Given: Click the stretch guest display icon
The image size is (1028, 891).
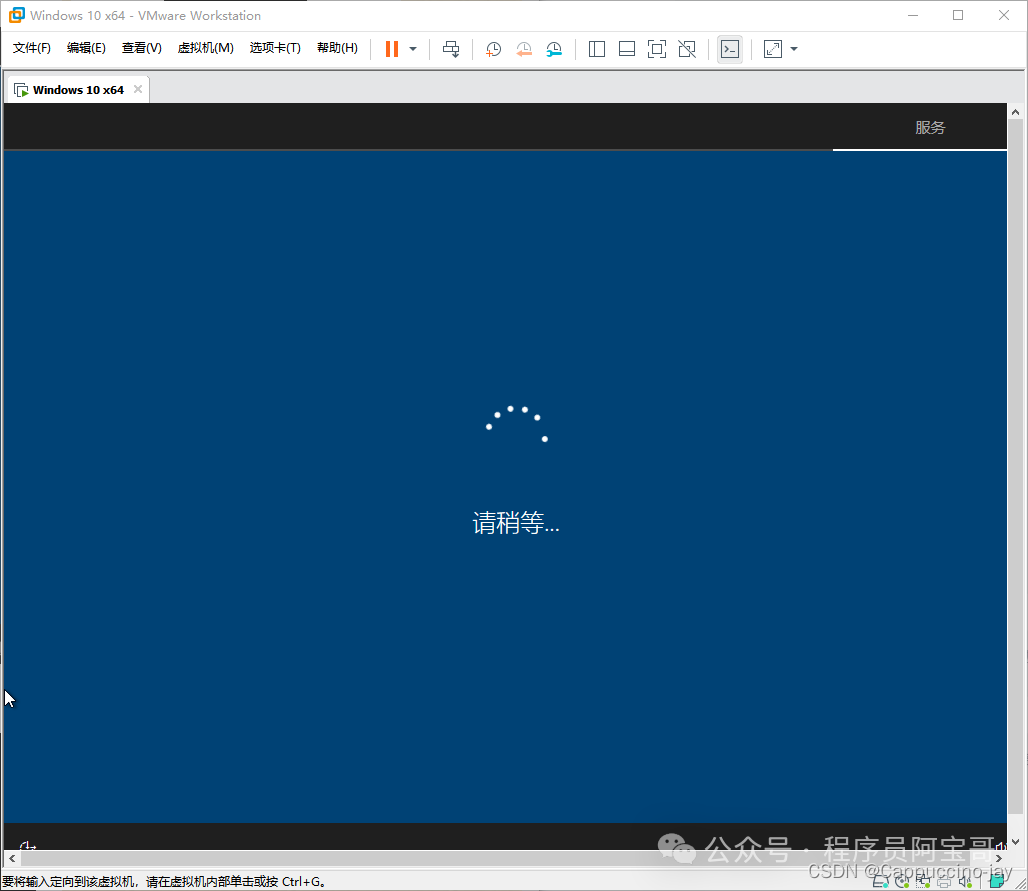Looking at the screenshot, I should 773,49.
